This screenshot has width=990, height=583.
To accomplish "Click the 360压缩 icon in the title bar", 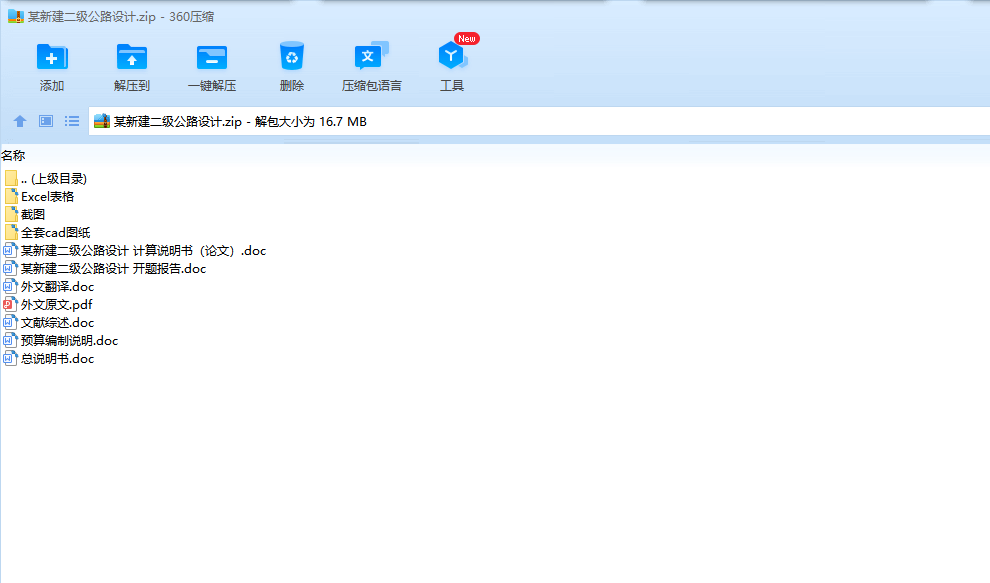I will (16, 16).
